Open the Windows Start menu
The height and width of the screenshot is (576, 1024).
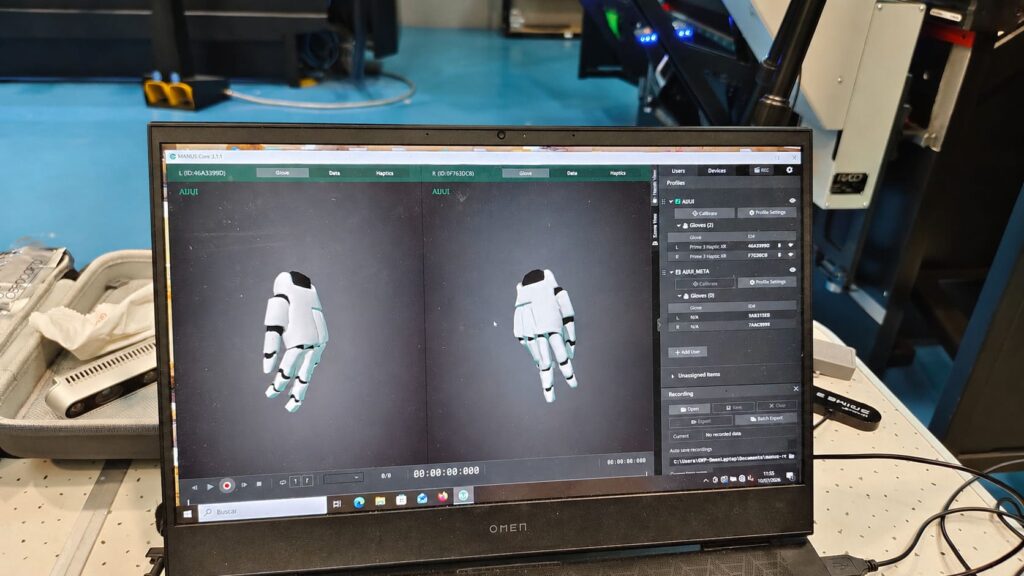pyautogui.click(x=187, y=515)
